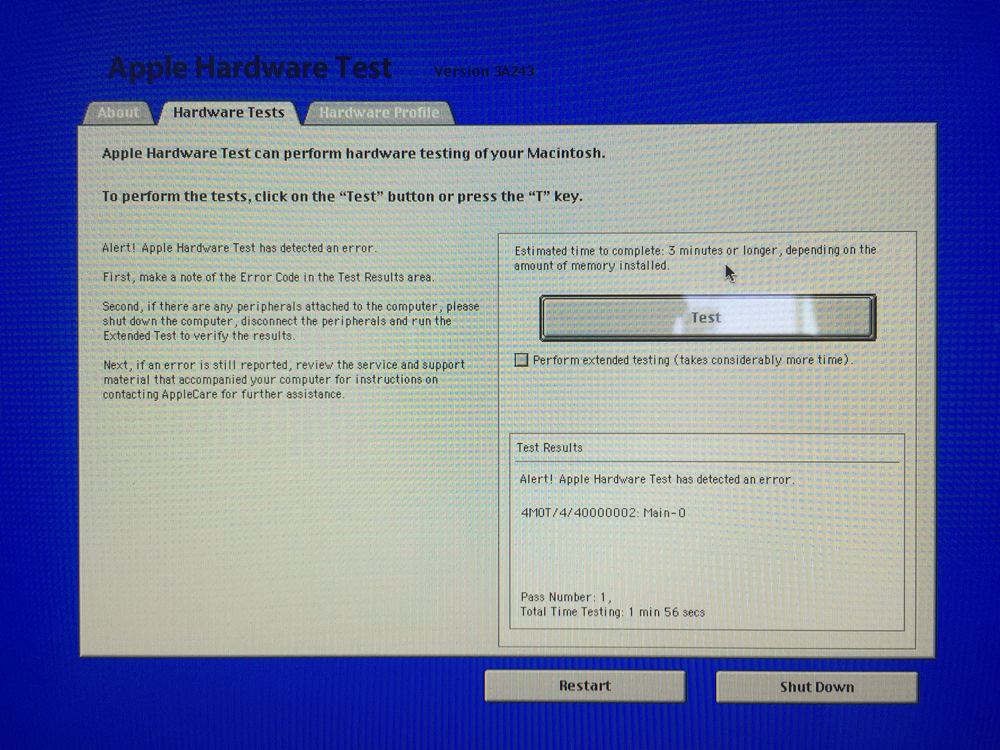Click the Shut Down button
This screenshot has width=1000, height=750.
pyautogui.click(x=817, y=687)
